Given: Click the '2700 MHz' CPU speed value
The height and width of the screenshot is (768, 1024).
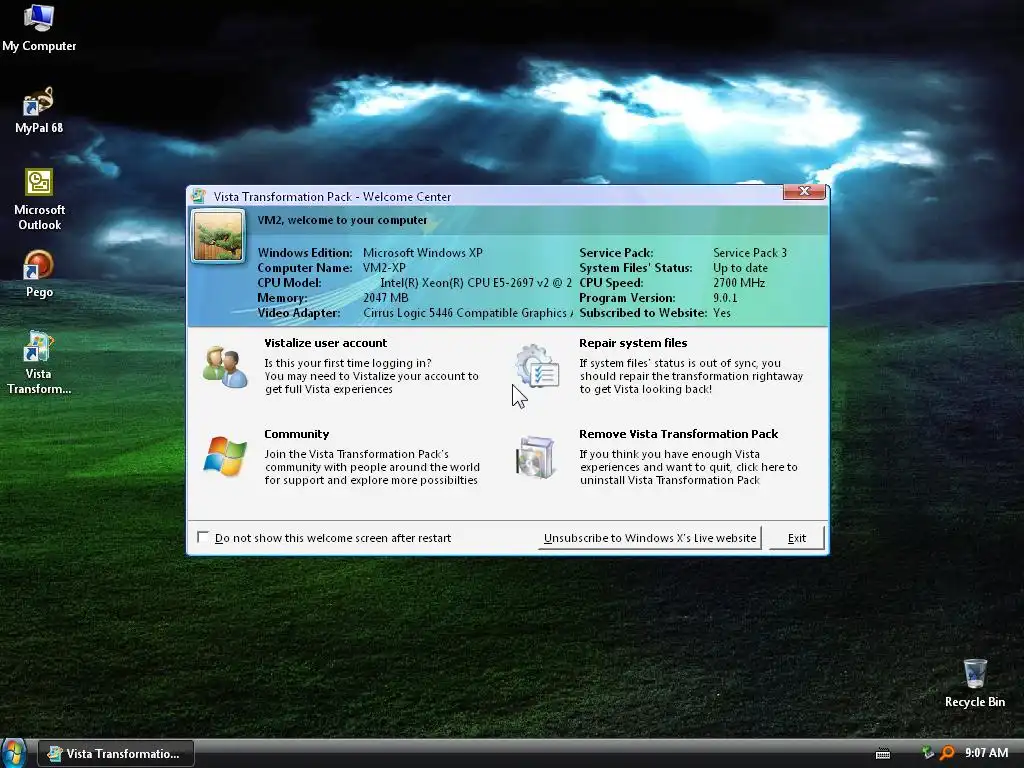Looking at the screenshot, I should 739,283.
